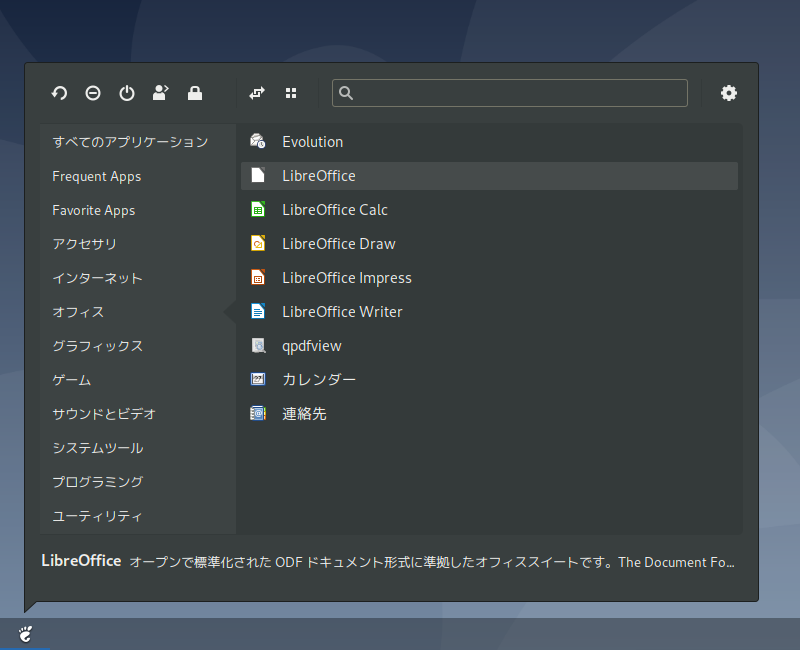Select the プログラミング category
The image size is (800, 650).
point(97,482)
